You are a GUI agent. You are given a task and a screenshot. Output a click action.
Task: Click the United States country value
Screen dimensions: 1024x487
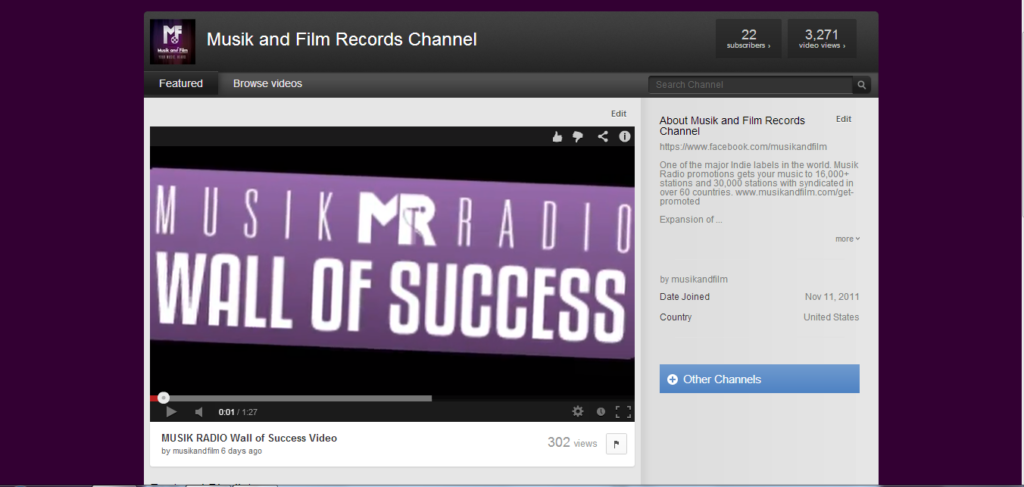pos(831,317)
